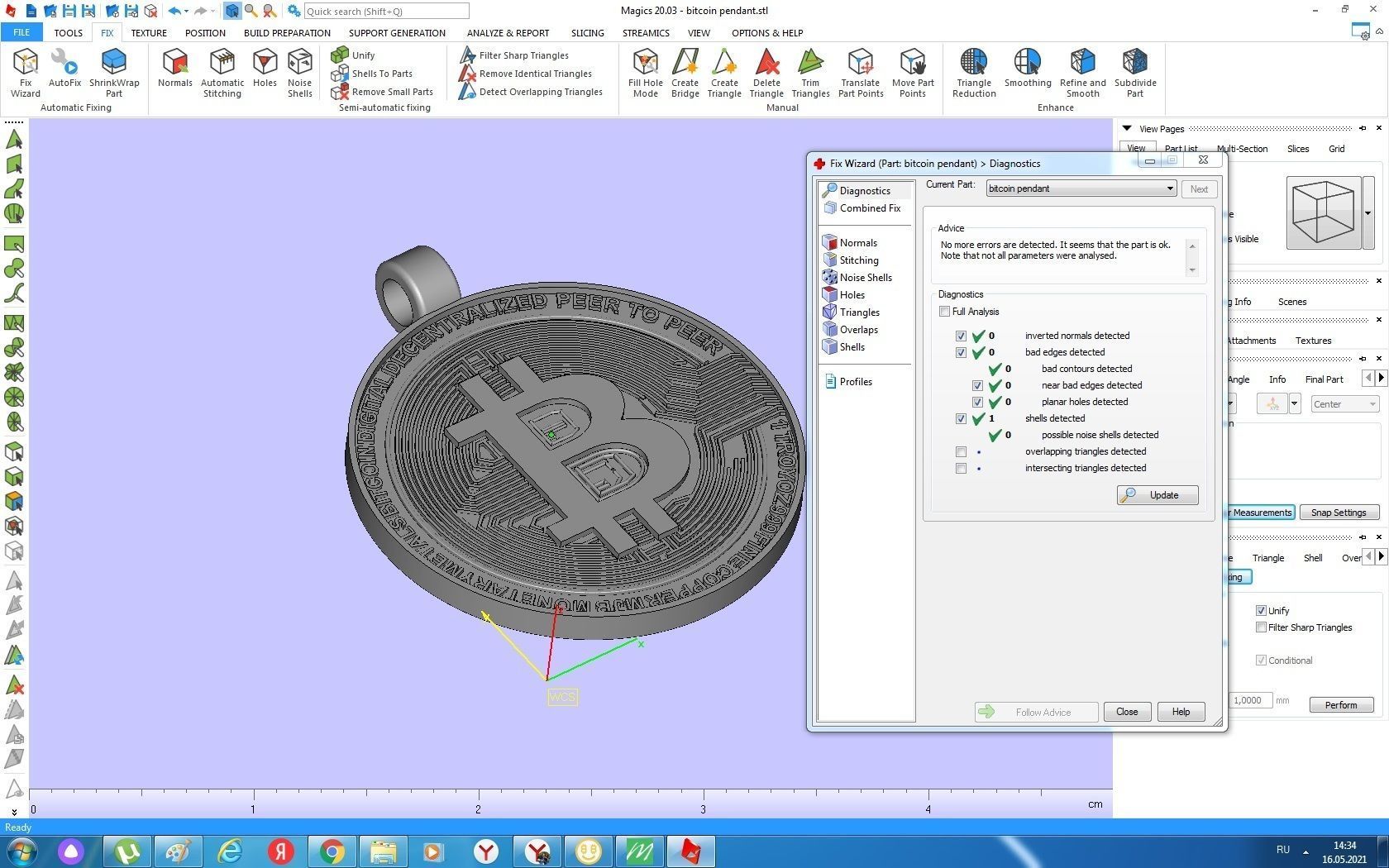This screenshot has width=1389, height=868.
Task: Select the Create Bridge tool
Action: tap(685, 73)
